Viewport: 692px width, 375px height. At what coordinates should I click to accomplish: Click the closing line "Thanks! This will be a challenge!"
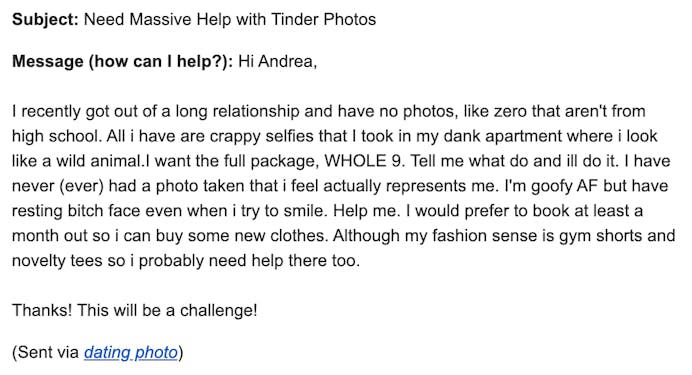(x=135, y=310)
